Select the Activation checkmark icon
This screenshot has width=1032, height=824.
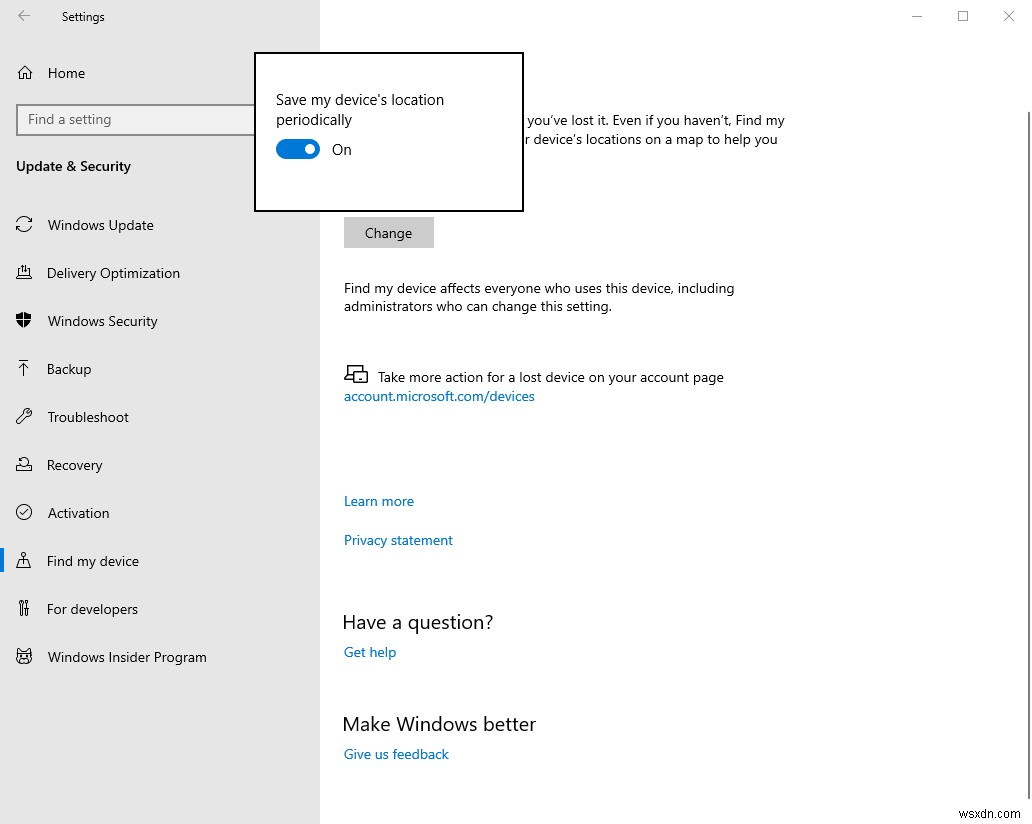click(24, 513)
